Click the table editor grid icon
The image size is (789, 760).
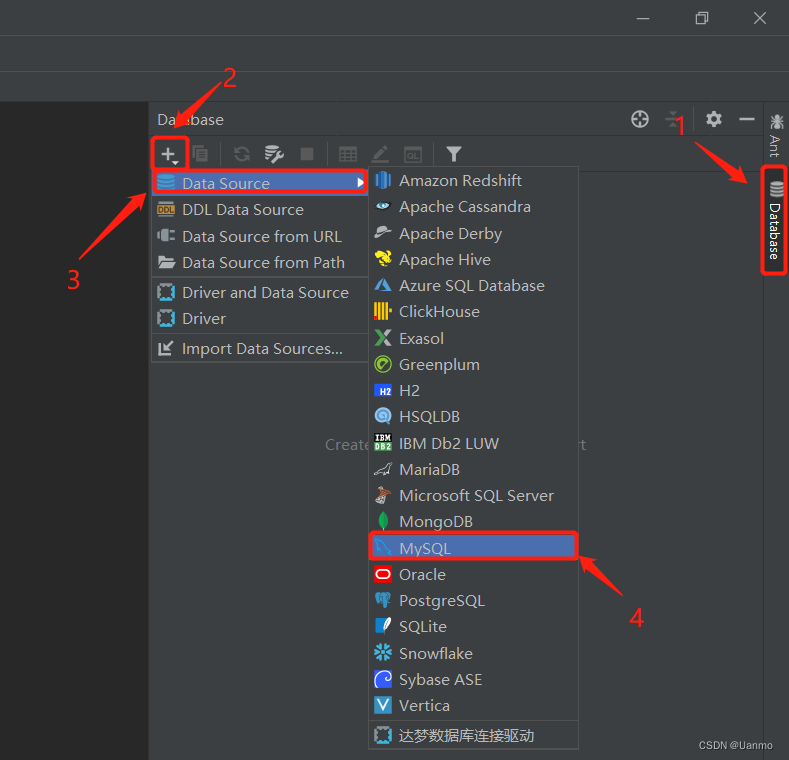[x=348, y=154]
